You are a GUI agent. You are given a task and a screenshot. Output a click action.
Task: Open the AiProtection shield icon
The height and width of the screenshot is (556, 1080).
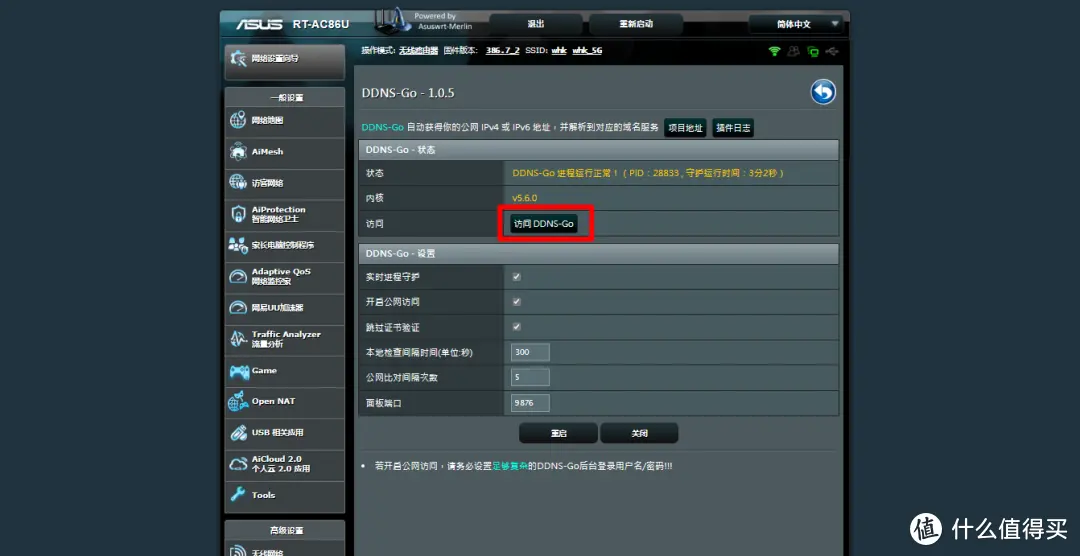pyautogui.click(x=238, y=214)
